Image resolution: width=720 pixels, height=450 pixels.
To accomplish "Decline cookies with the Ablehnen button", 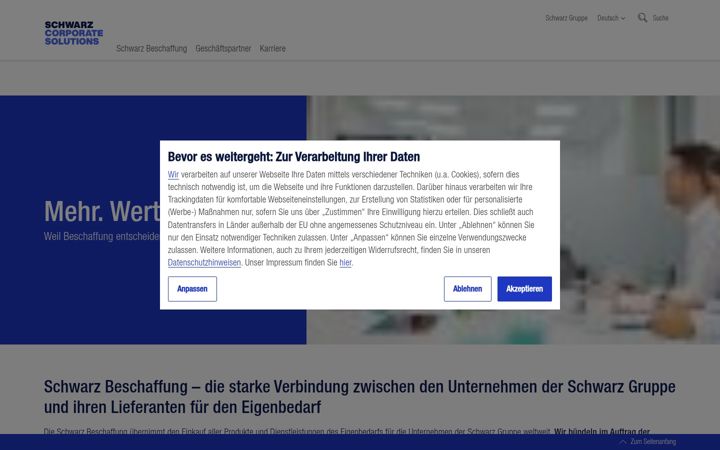I will (467, 289).
